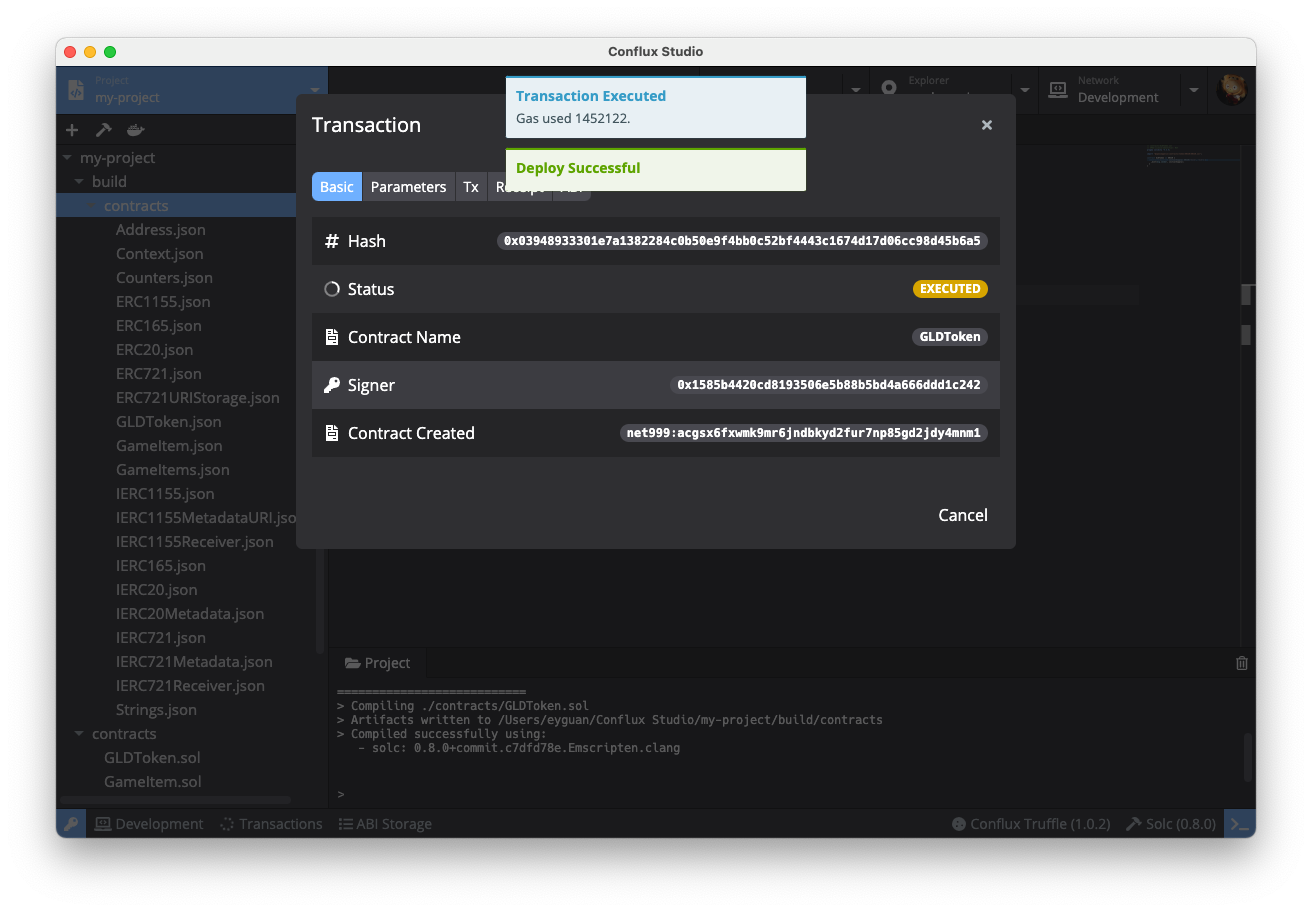Collapse the build folder
Viewport: 1312px width, 912px height.
click(79, 182)
